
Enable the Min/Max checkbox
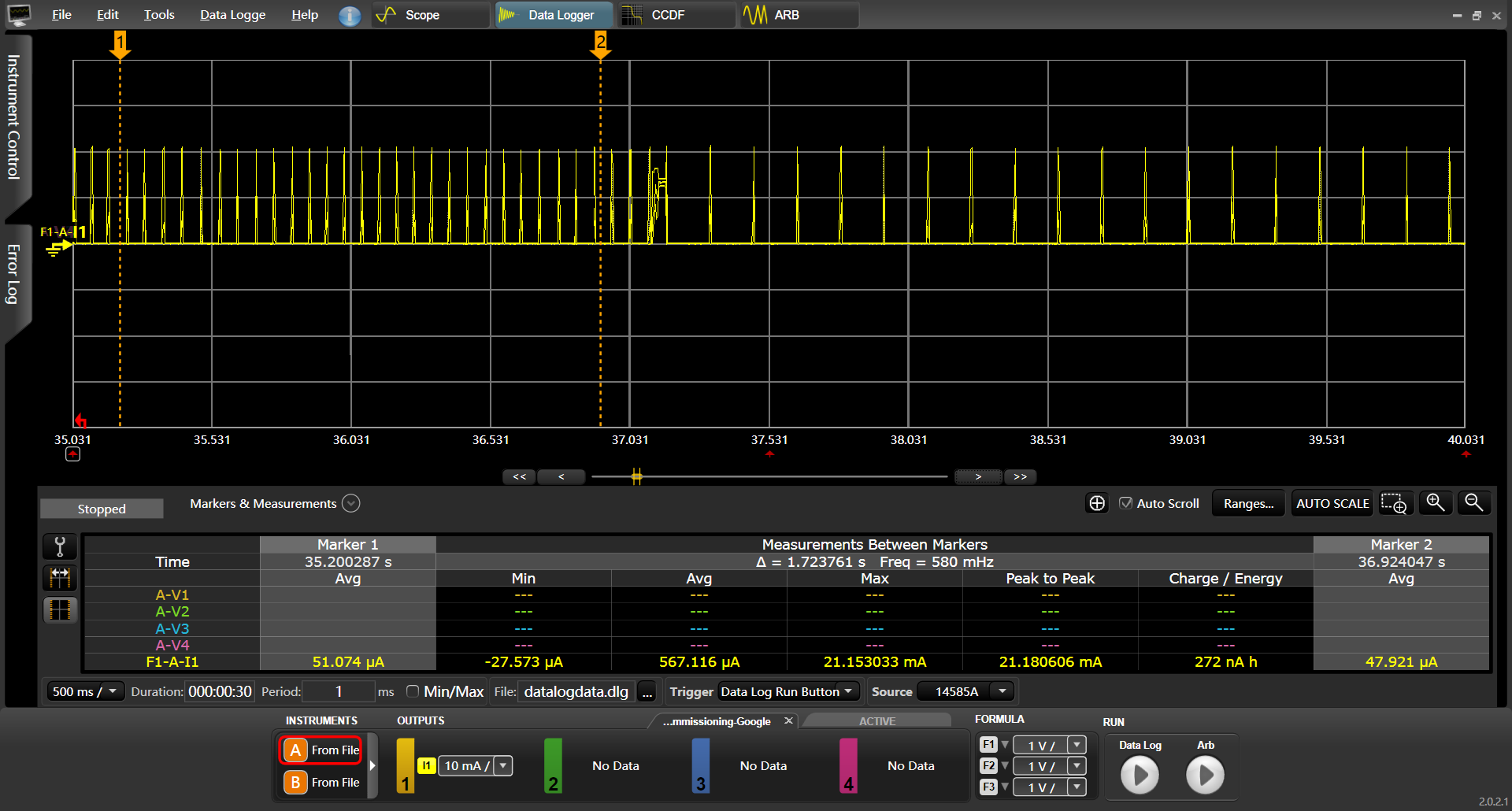click(x=412, y=691)
